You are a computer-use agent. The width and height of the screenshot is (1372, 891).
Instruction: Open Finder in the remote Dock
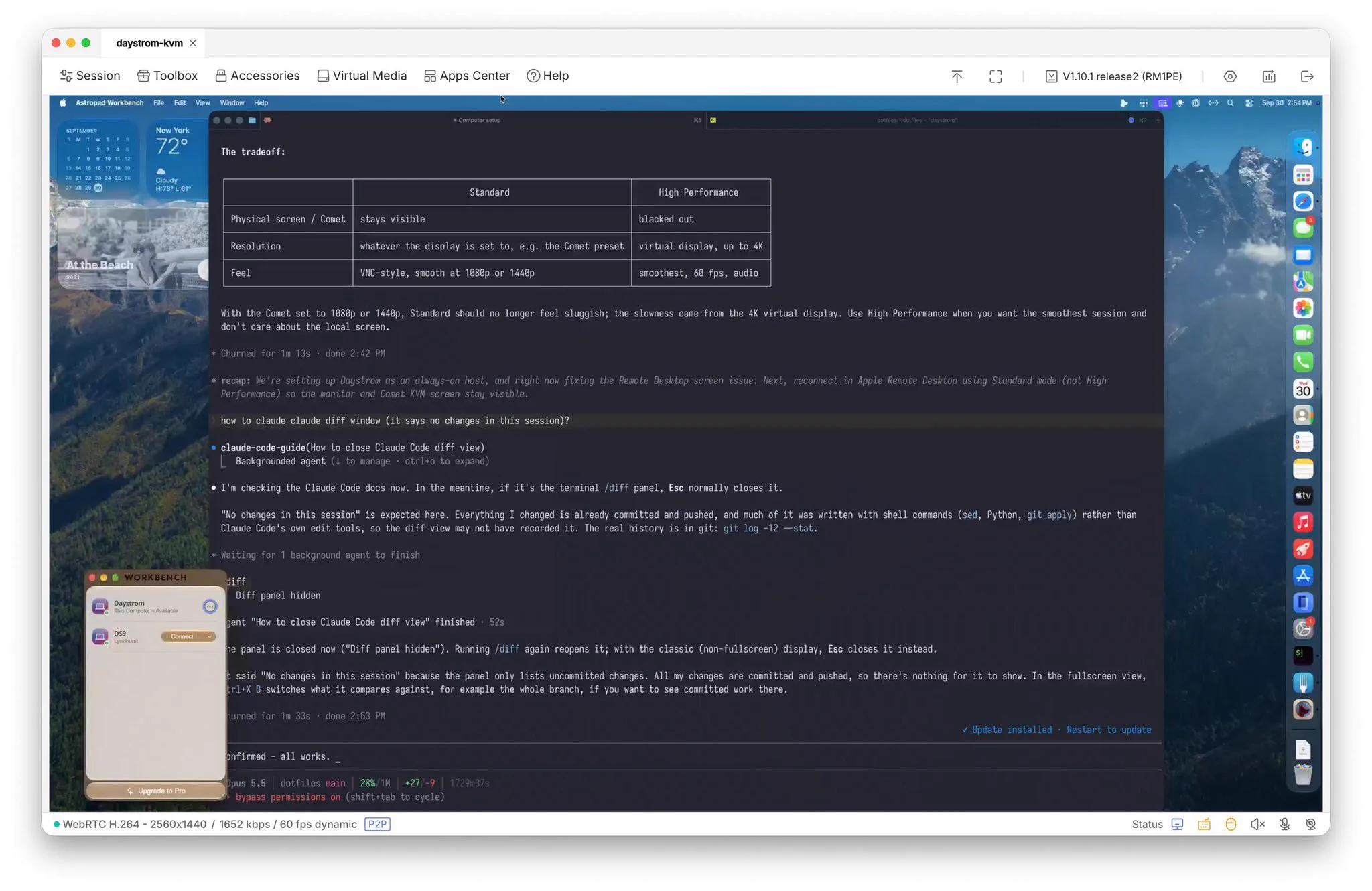pos(1303,147)
